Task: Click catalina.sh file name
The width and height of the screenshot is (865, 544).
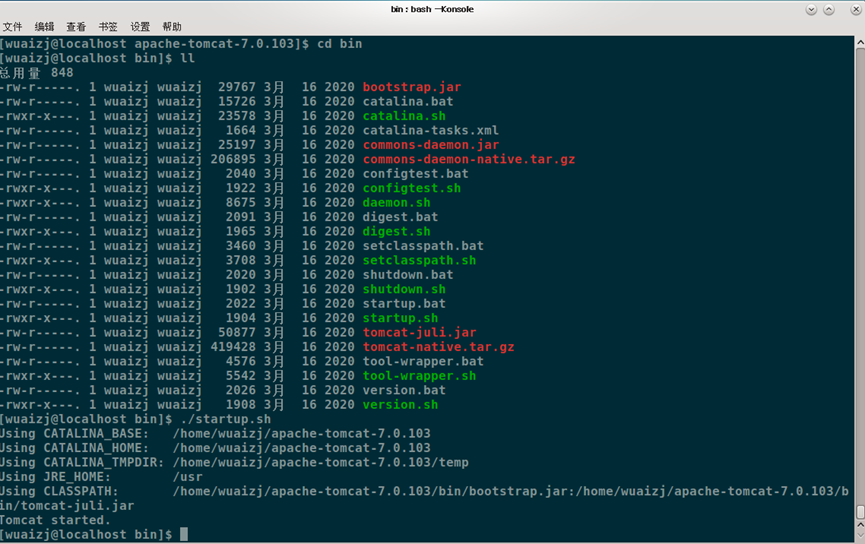Action: [x=404, y=116]
